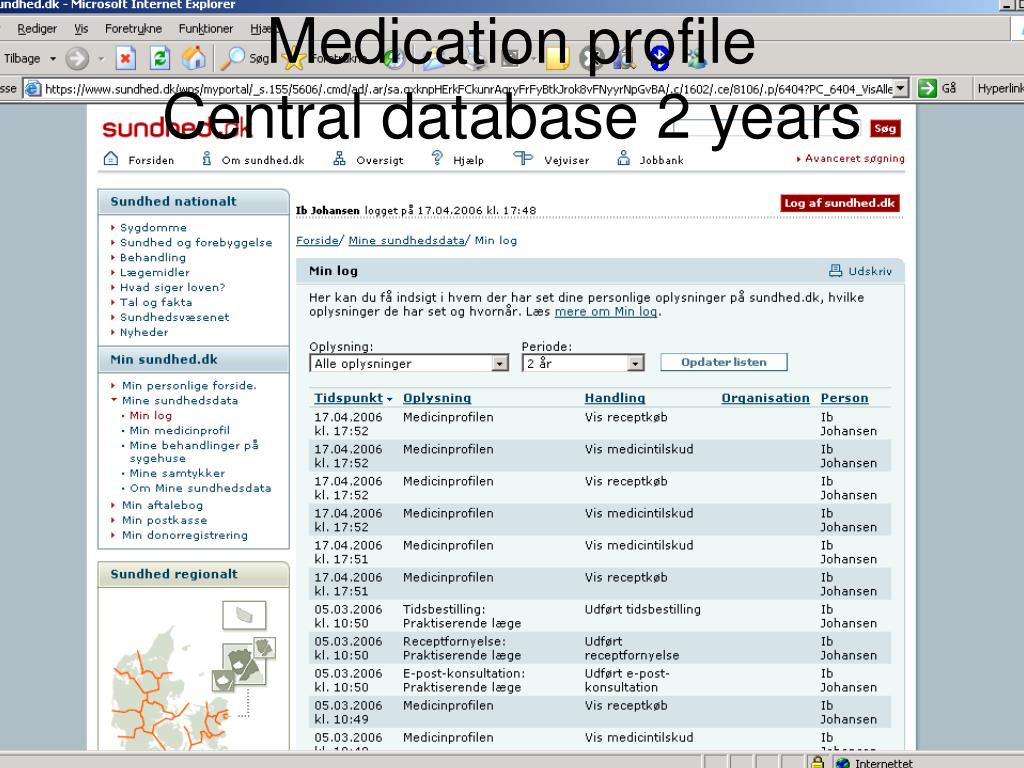Click in the browser address URL field

pos(468,88)
